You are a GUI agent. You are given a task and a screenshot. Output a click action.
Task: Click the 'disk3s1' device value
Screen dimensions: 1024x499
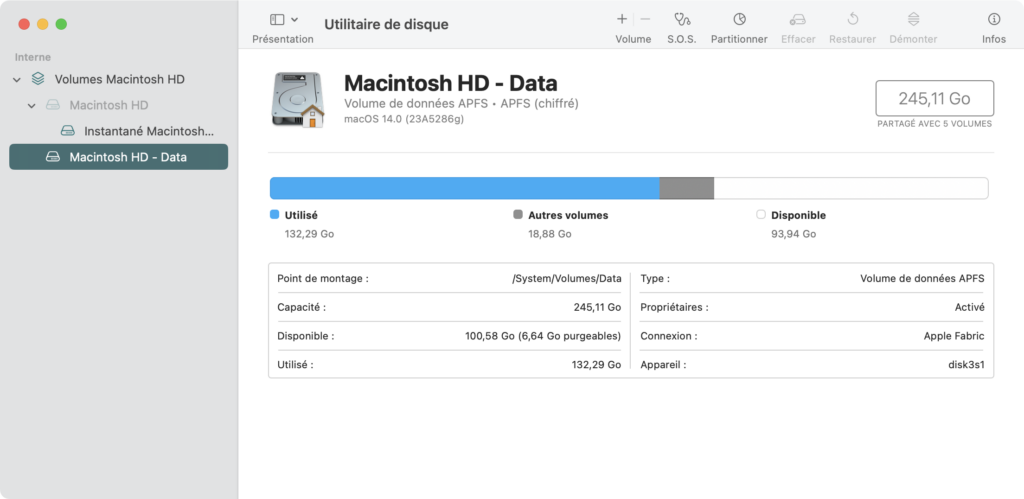coord(967,364)
